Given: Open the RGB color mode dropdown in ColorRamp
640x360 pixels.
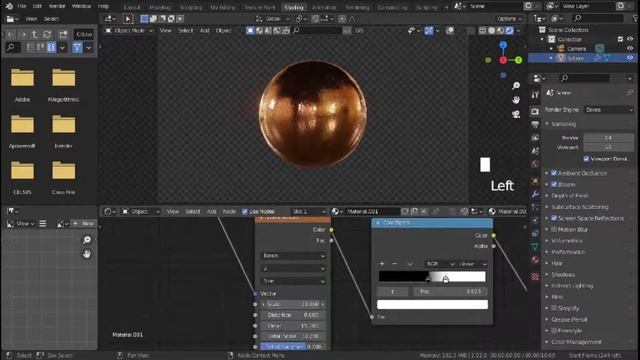Looking at the screenshot, I should [440, 264].
